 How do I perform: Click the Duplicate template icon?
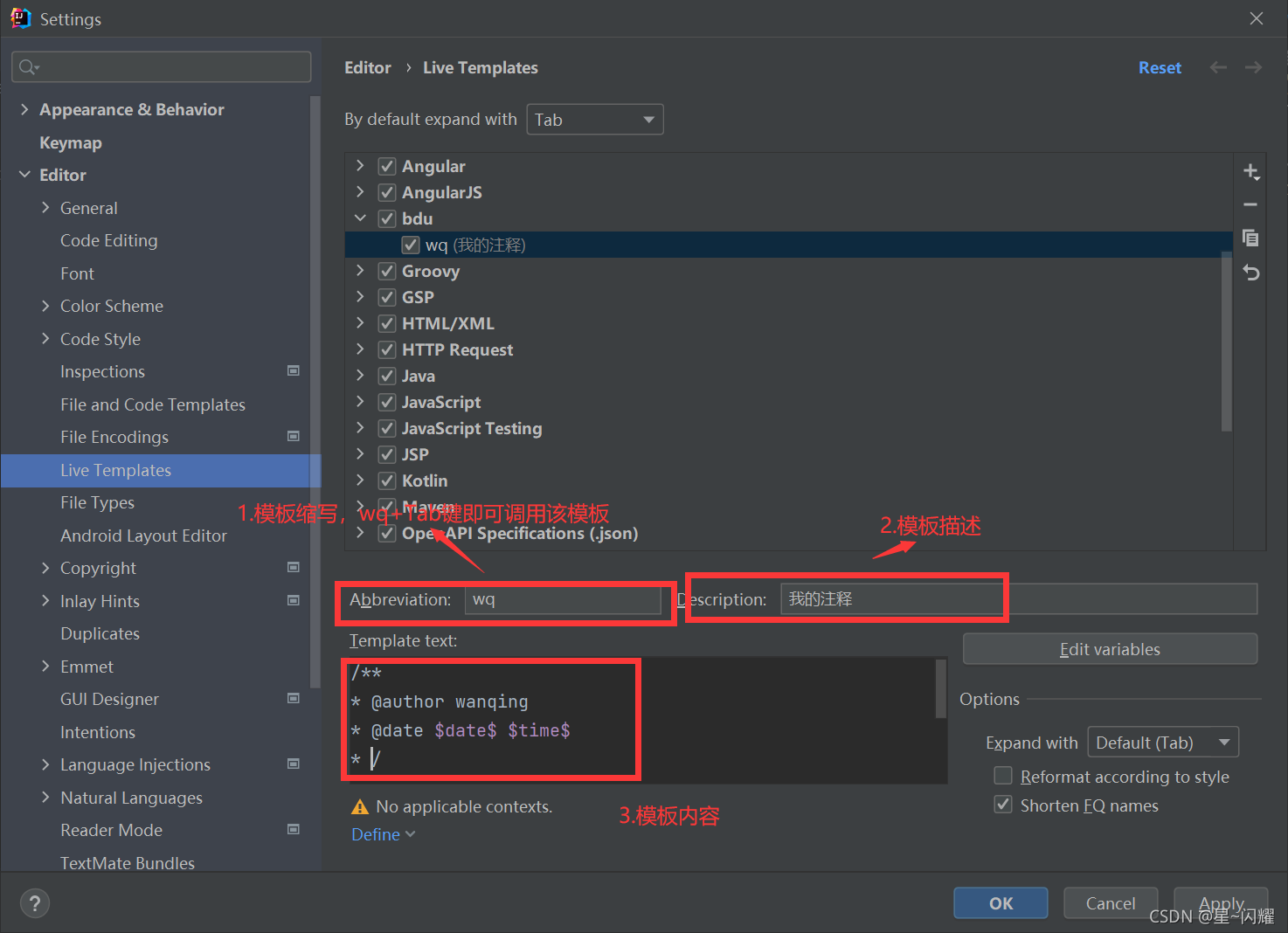(x=1250, y=238)
